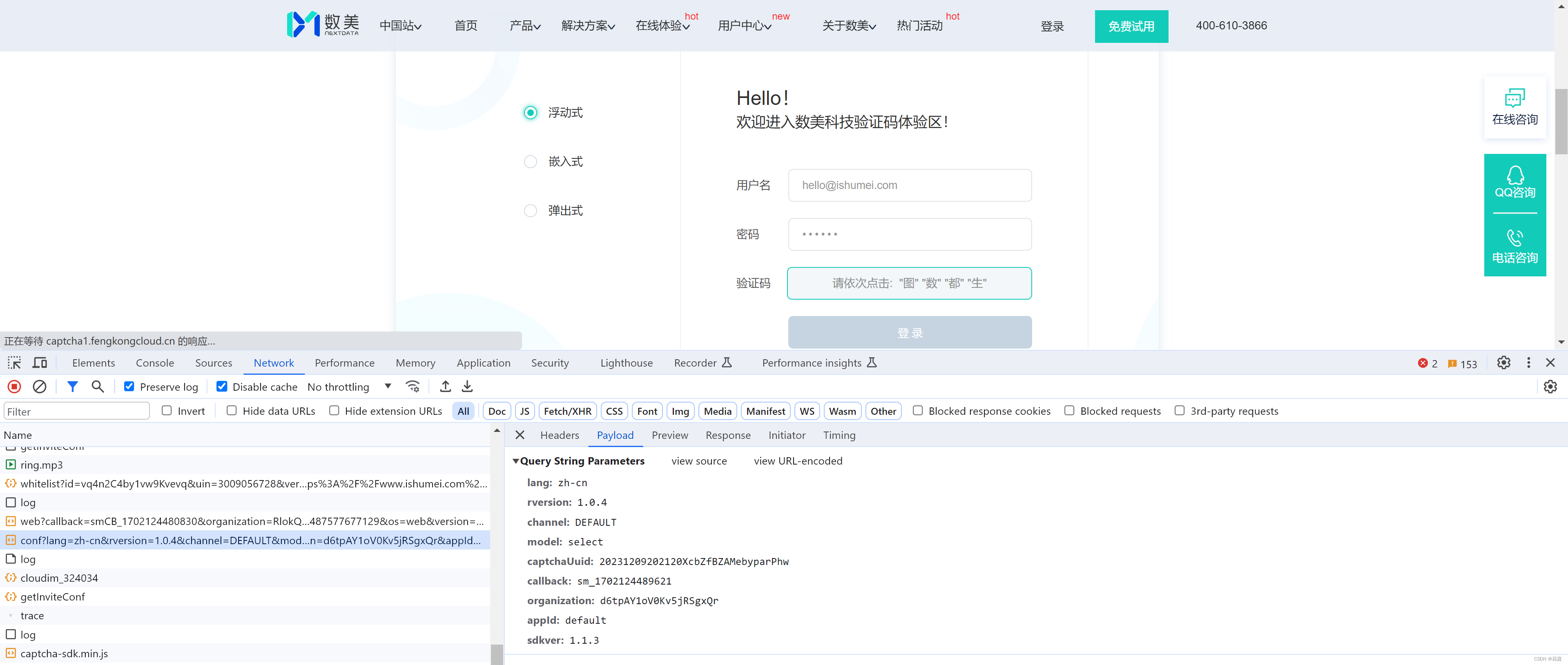Image resolution: width=1568 pixels, height=665 pixels.
Task: Open the 在线咨询 chat widget
Action: point(1515,107)
